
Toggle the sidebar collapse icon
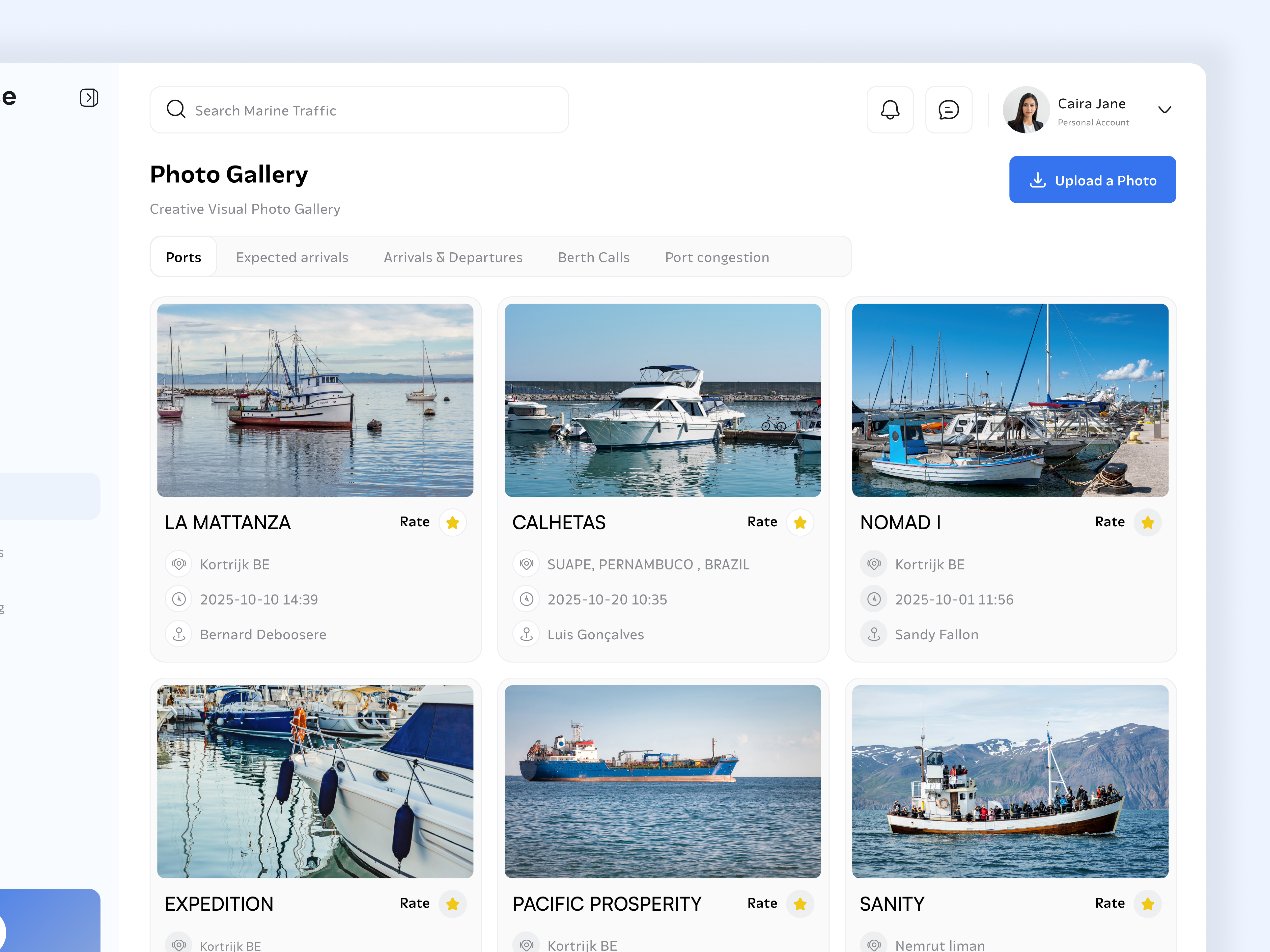tap(89, 98)
